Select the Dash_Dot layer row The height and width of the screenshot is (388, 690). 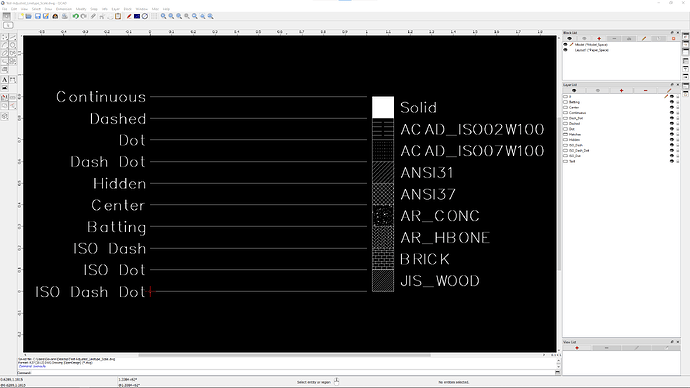pyautogui.click(x=621, y=118)
